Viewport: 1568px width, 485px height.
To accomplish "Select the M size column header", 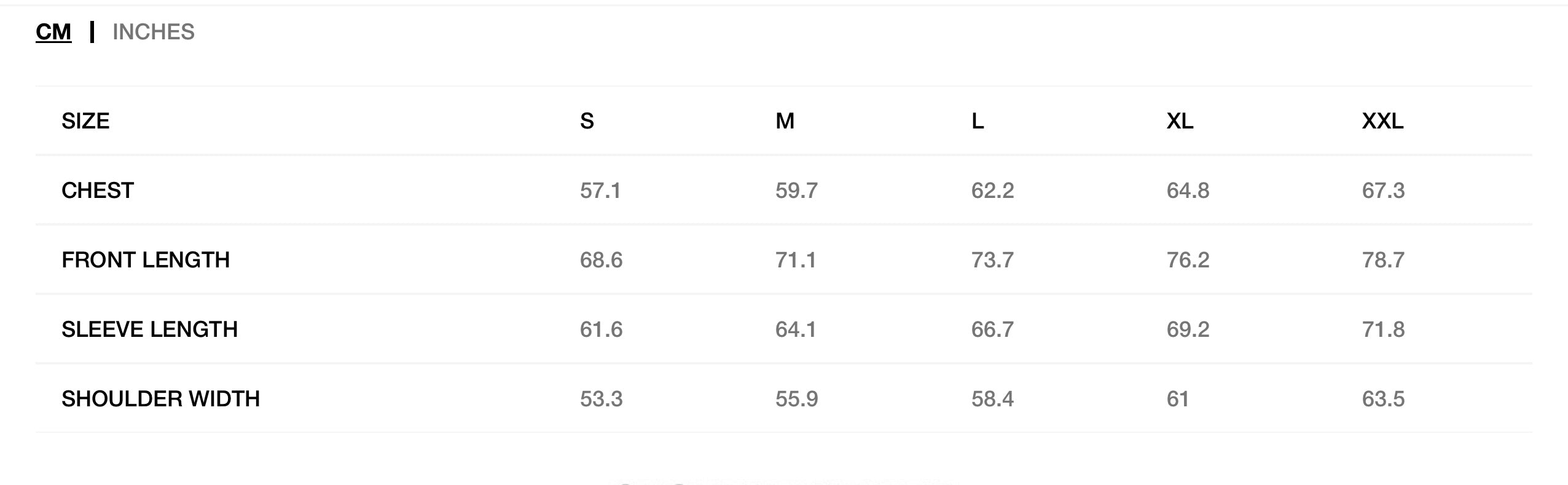I will coord(785,121).
